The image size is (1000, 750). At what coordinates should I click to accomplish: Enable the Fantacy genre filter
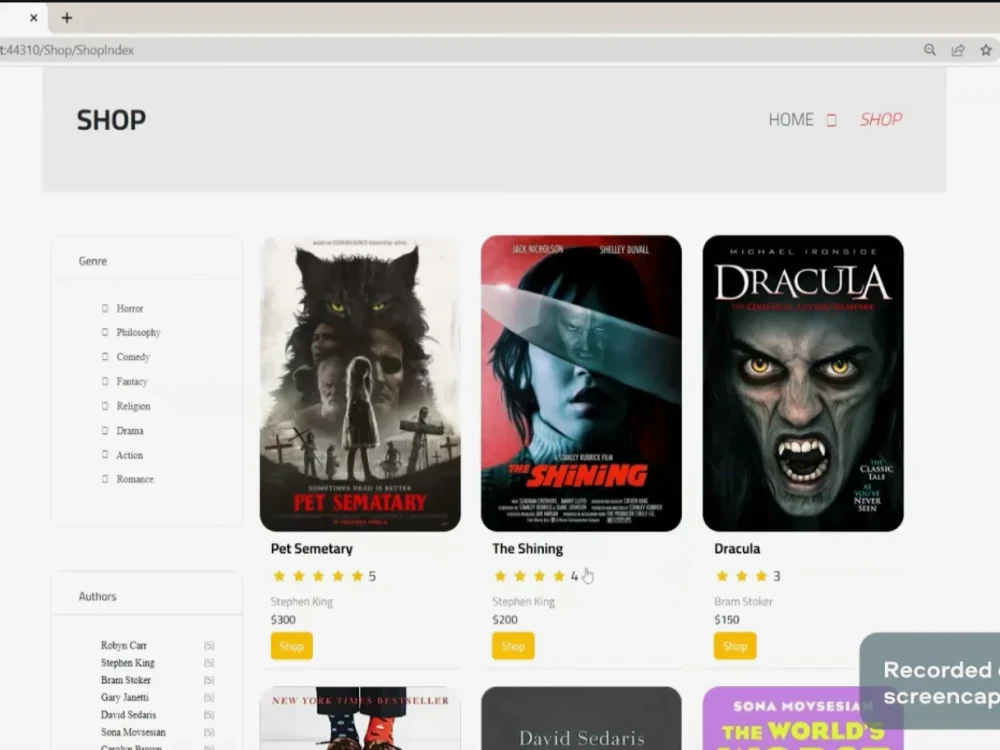pyautogui.click(x=105, y=381)
